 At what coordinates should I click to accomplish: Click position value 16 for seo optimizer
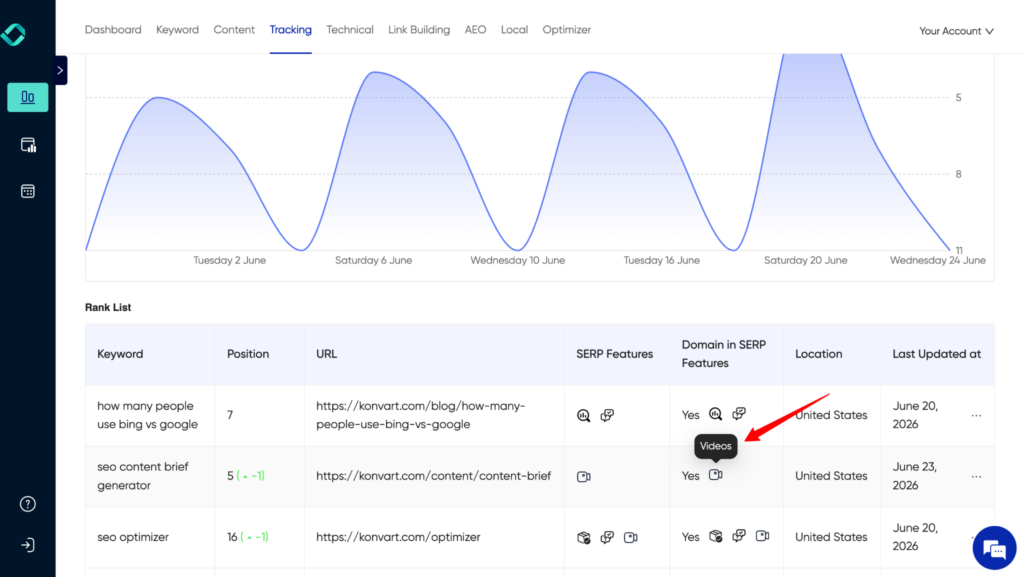pos(232,537)
